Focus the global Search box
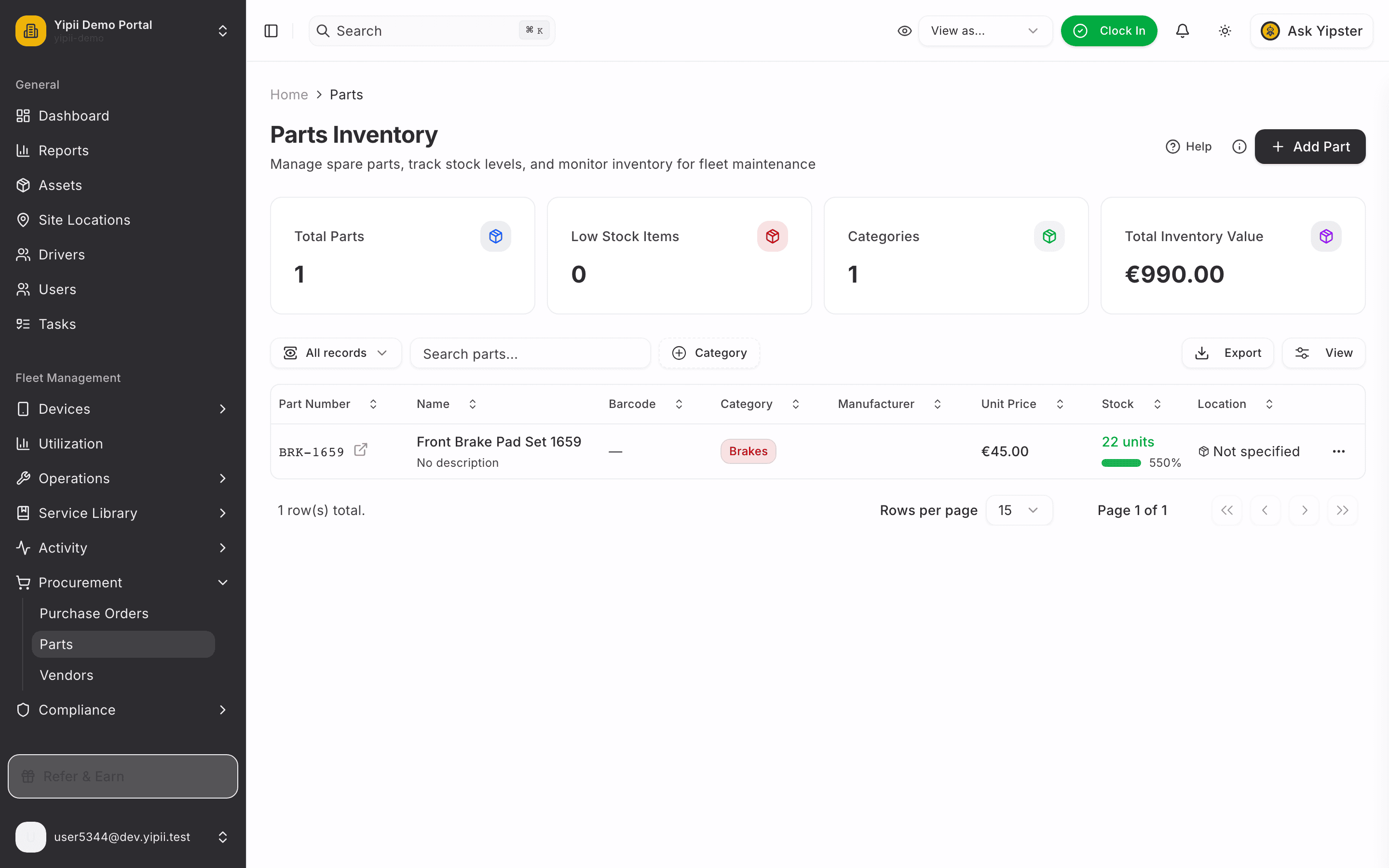This screenshot has height=868, width=1389. [x=432, y=31]
